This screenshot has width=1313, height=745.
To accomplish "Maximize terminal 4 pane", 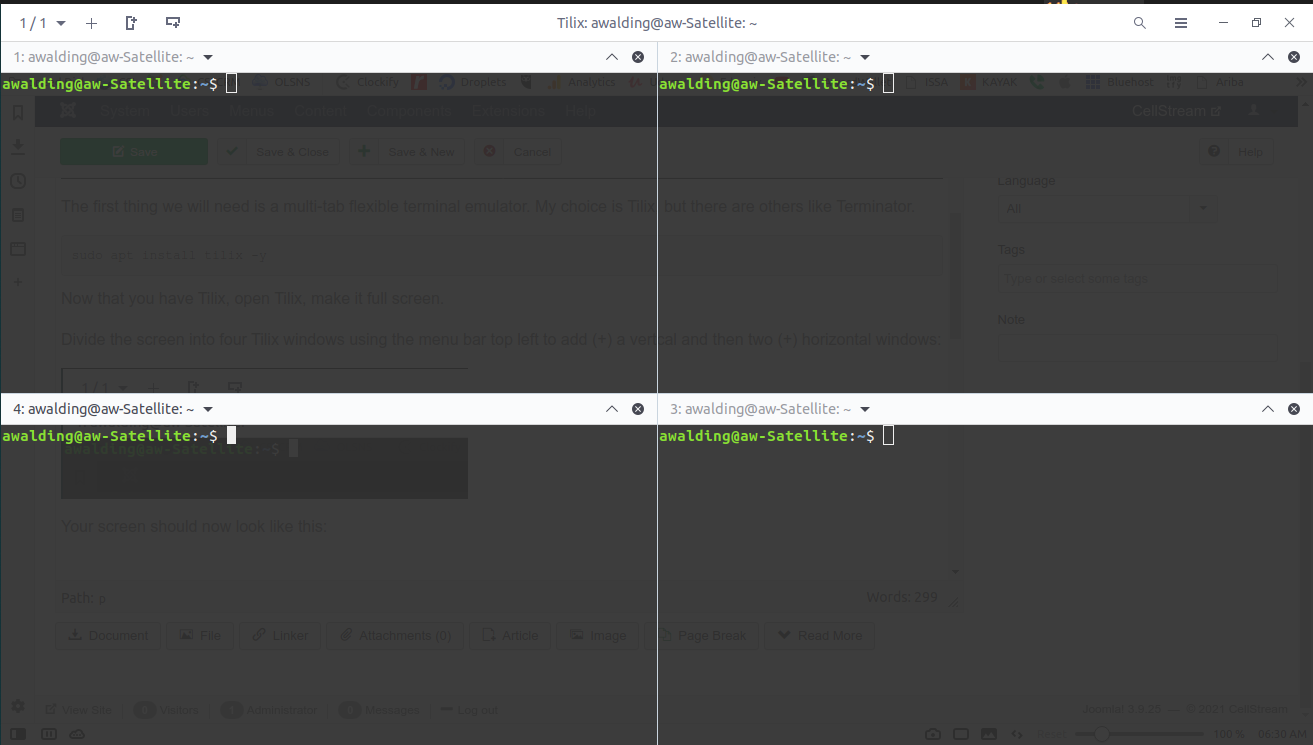I will (x=612, y=409).
